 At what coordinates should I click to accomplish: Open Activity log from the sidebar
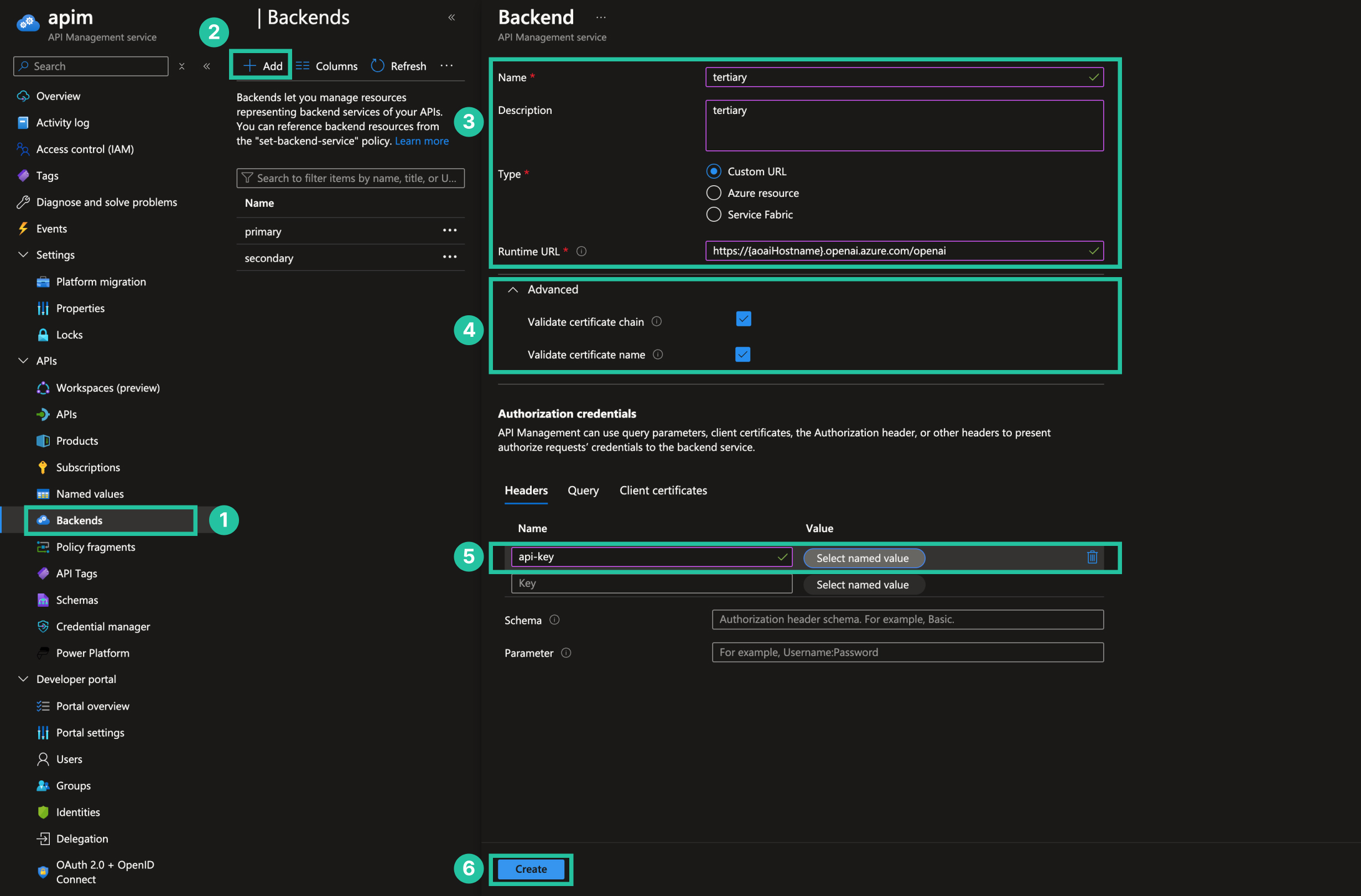point(63,122)
